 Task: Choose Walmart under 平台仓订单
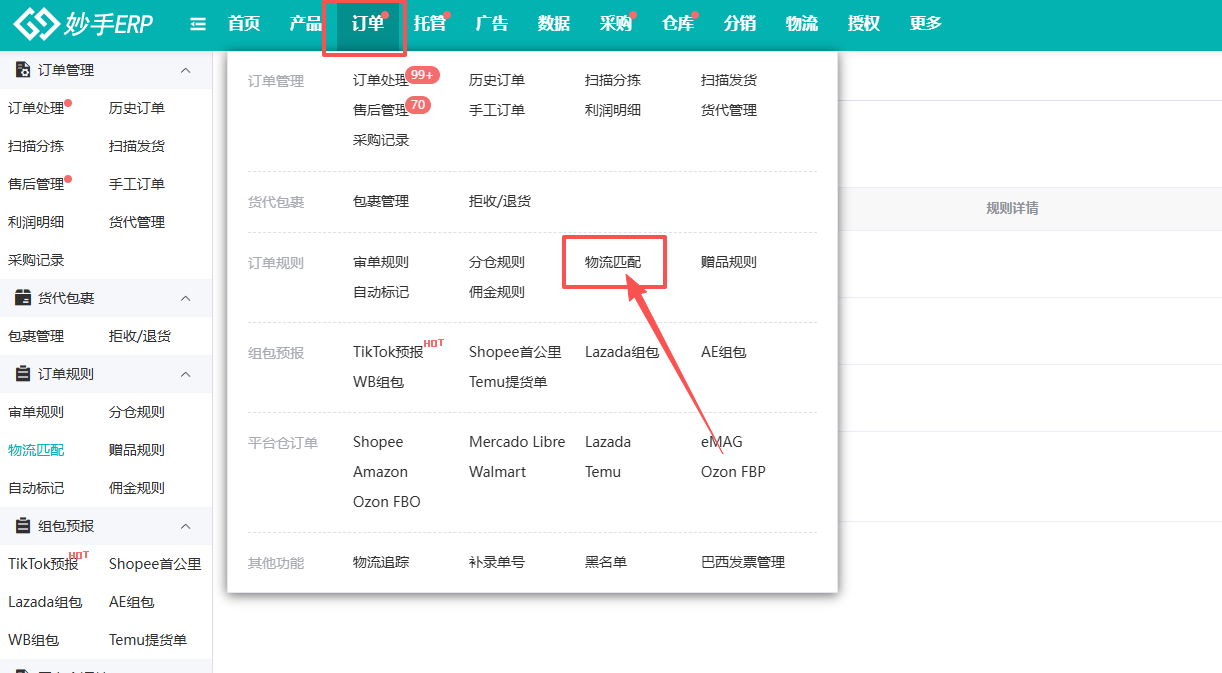497,472
